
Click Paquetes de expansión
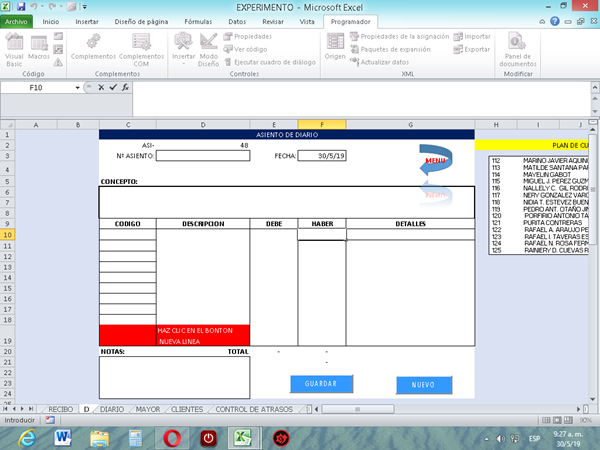390,49
